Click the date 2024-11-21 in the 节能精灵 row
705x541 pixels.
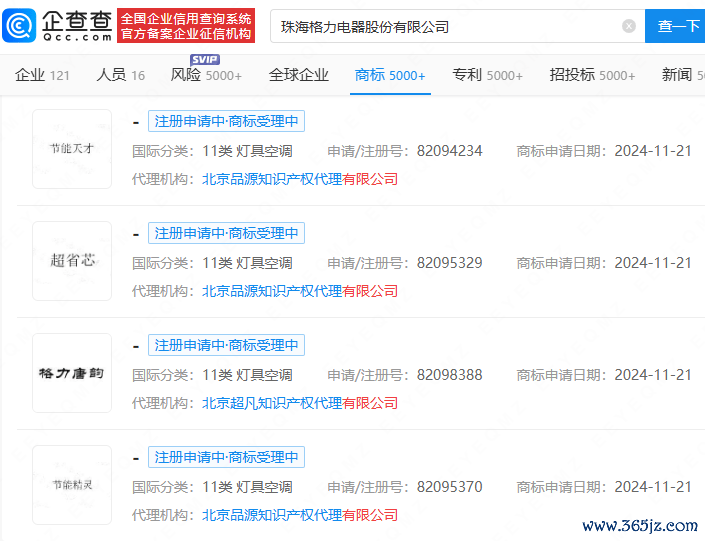[x=653, y=487]
